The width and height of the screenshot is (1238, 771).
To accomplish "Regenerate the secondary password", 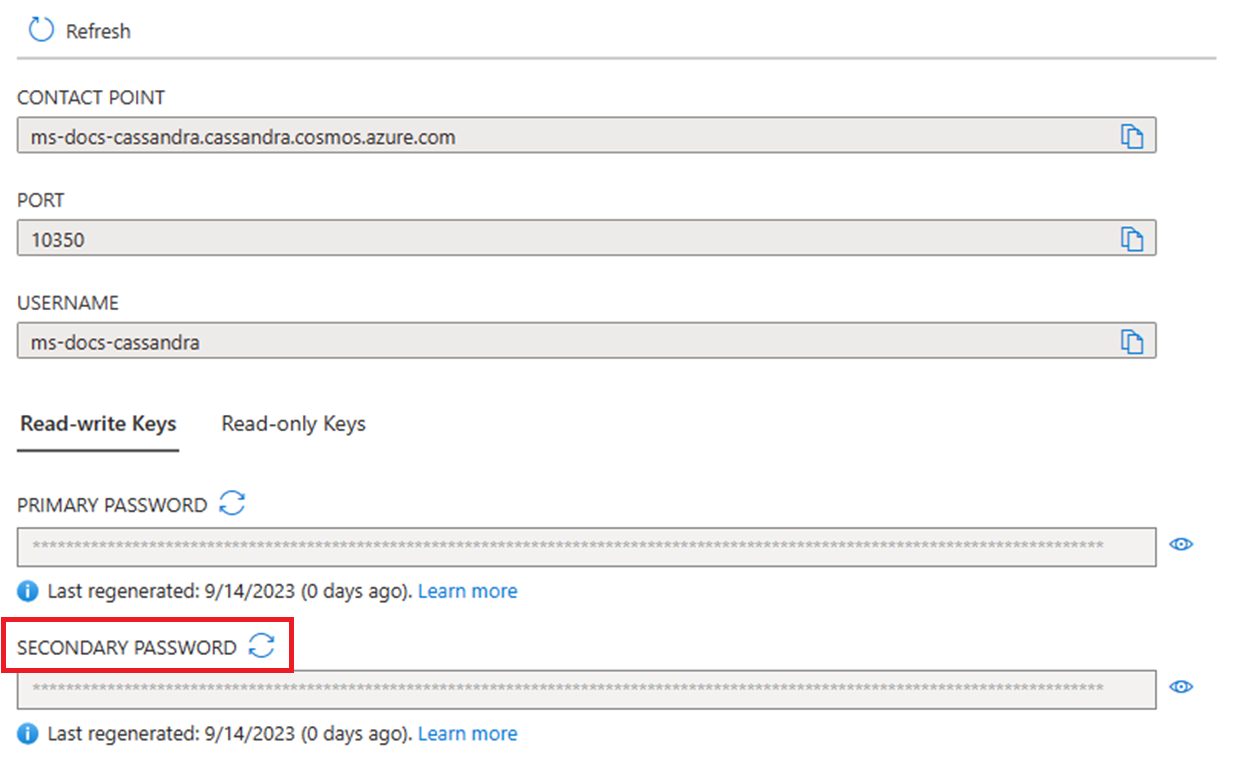I will (x=262, y=646).
